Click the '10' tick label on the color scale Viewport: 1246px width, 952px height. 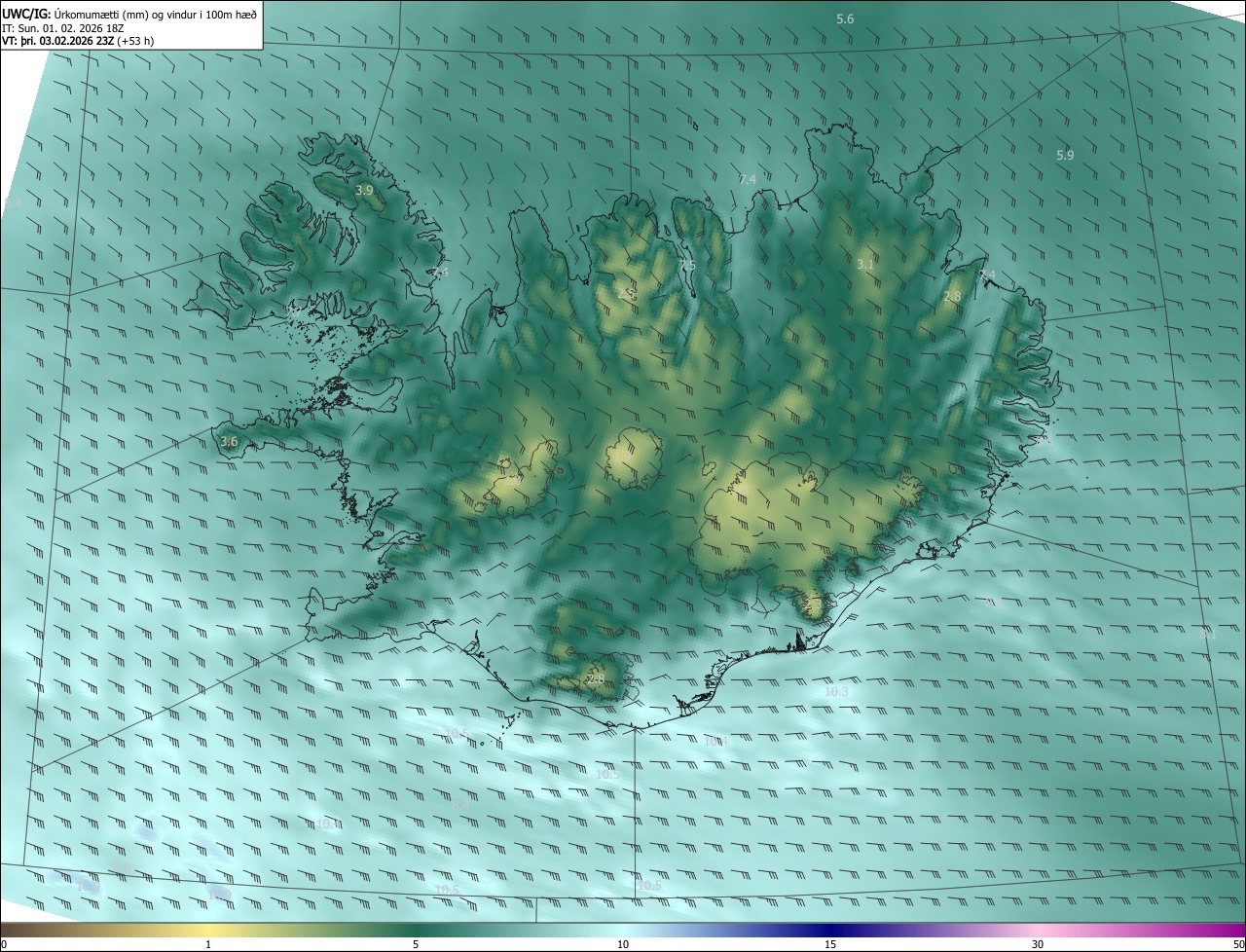coord(623,944)
